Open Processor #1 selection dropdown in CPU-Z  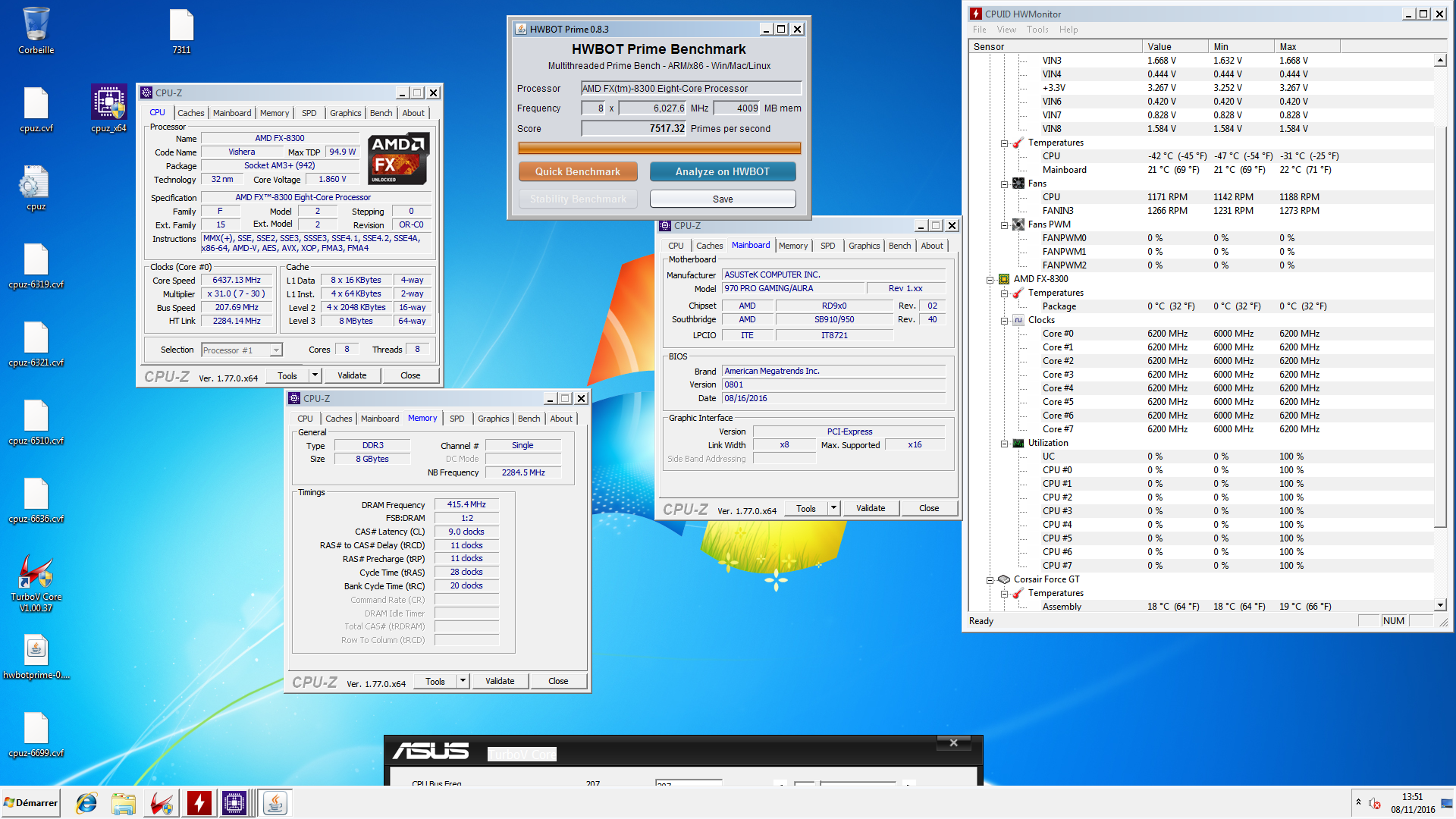point(276,350)
